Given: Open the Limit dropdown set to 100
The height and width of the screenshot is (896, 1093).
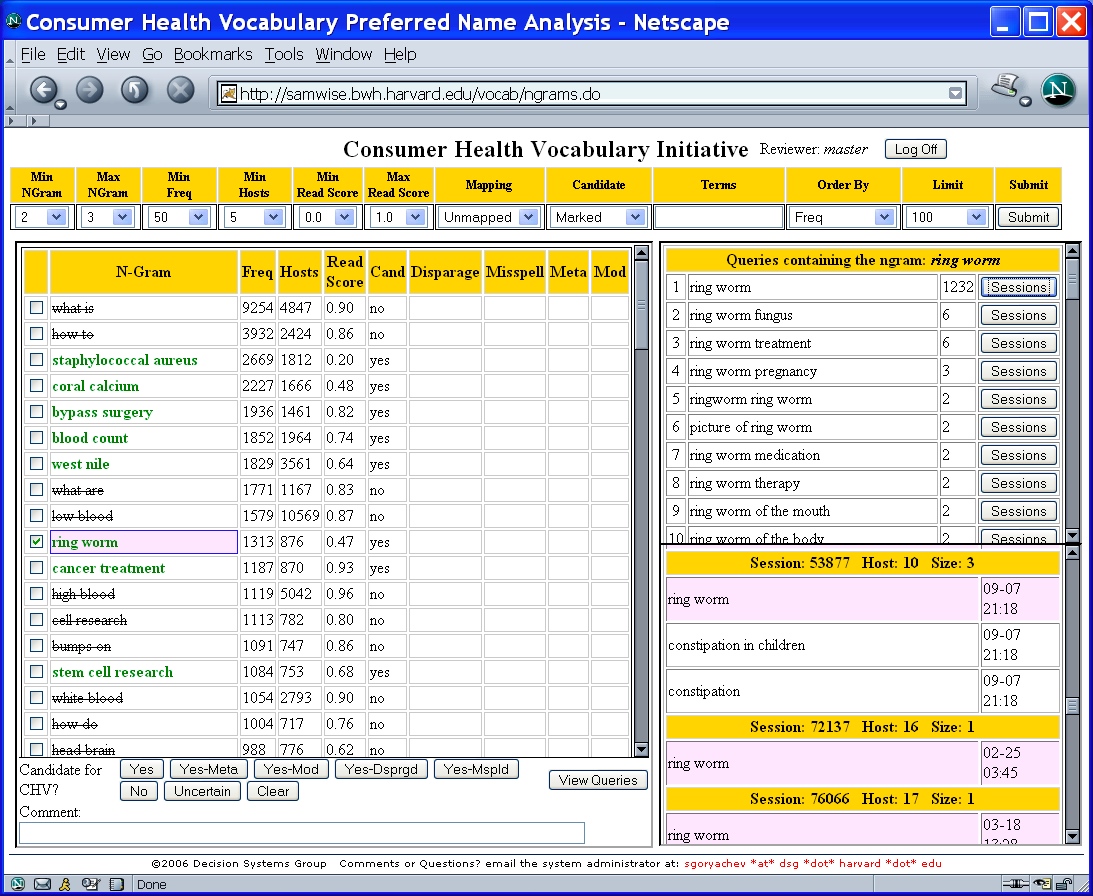Looking at the screenshot, I should click(946, 217).
